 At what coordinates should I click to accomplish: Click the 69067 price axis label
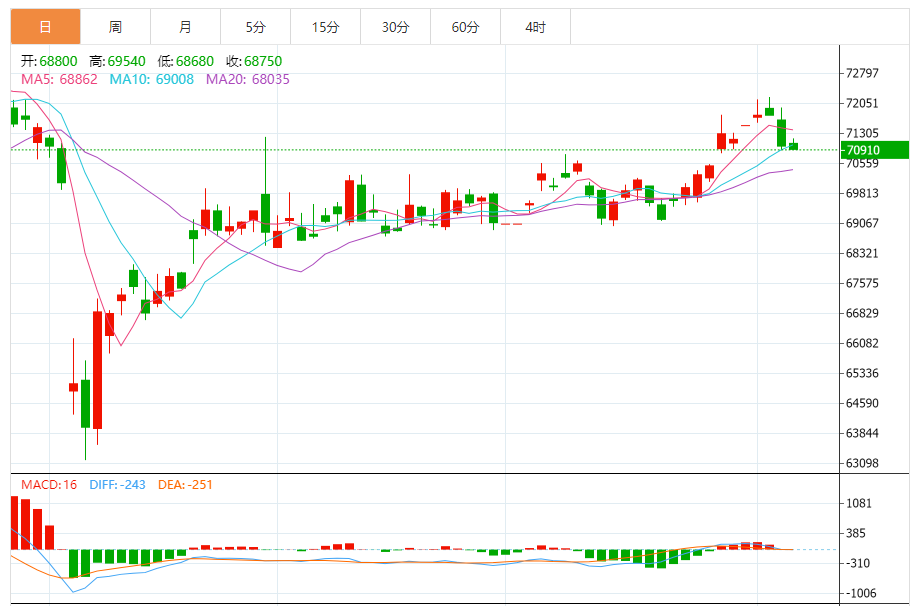(862, 223)
